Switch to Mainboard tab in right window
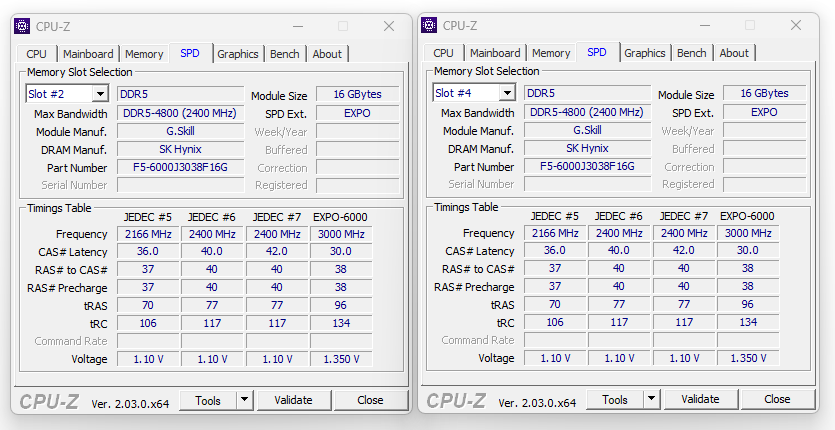835x430 pixels. coord(495,53)
